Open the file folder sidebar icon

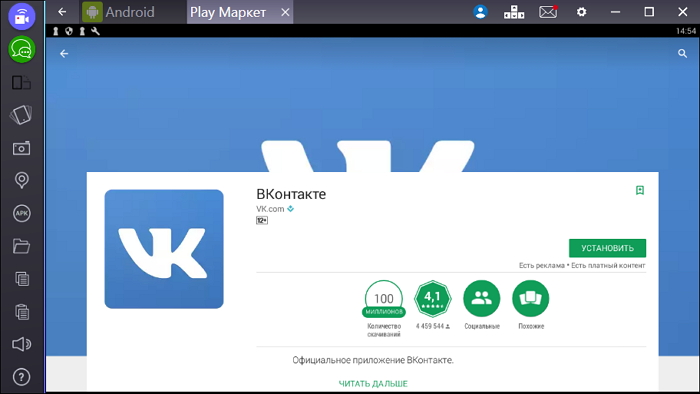(21, 246)
